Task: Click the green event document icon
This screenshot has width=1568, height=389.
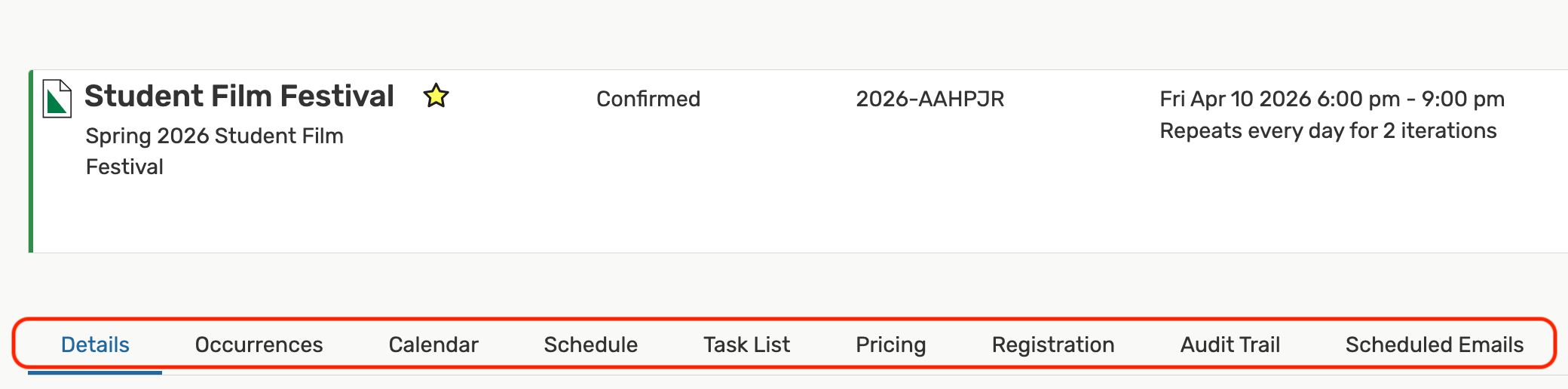Action: [57, 99]
